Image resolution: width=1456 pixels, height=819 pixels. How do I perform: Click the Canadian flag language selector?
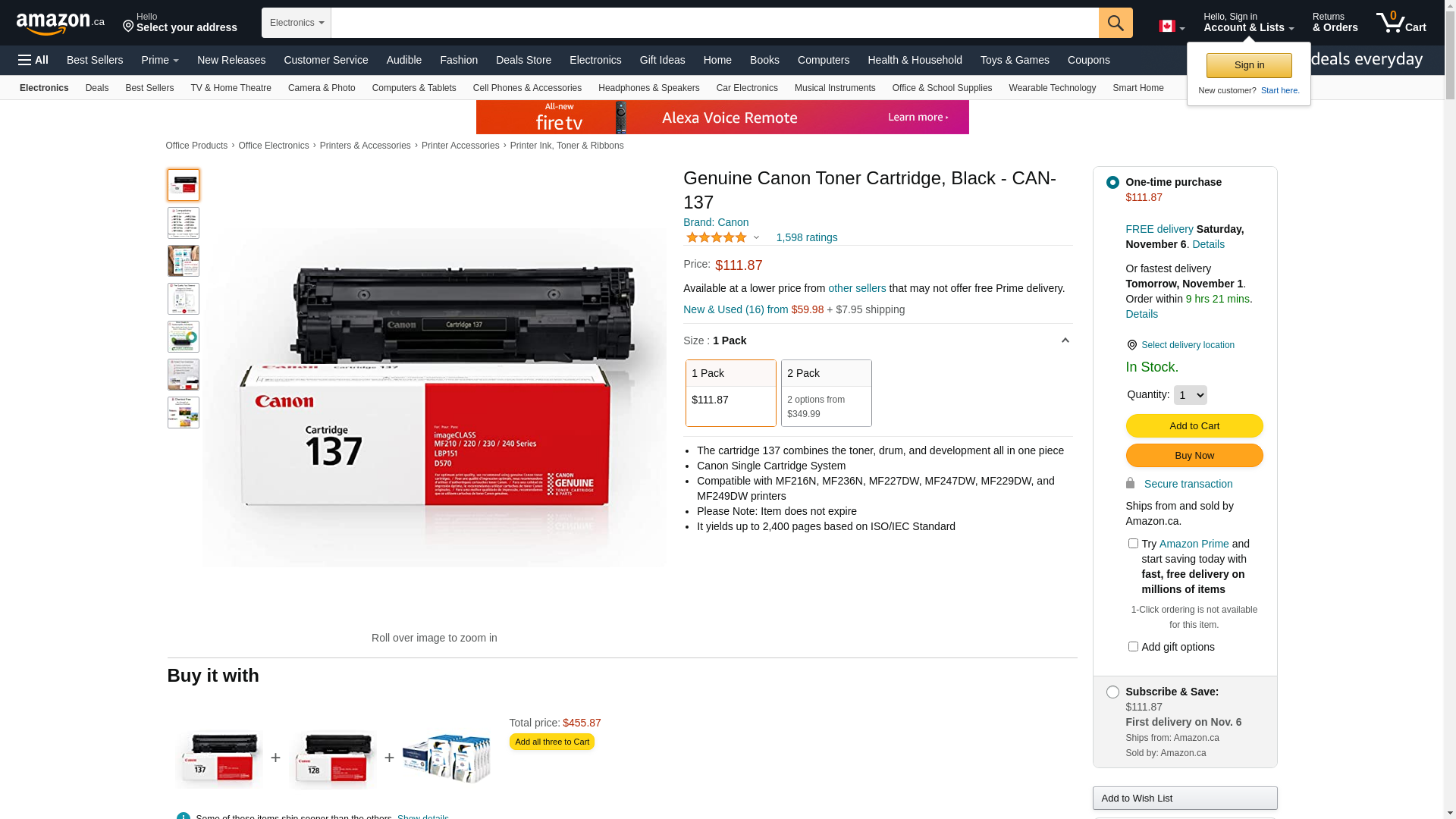tap(1172, 27)
